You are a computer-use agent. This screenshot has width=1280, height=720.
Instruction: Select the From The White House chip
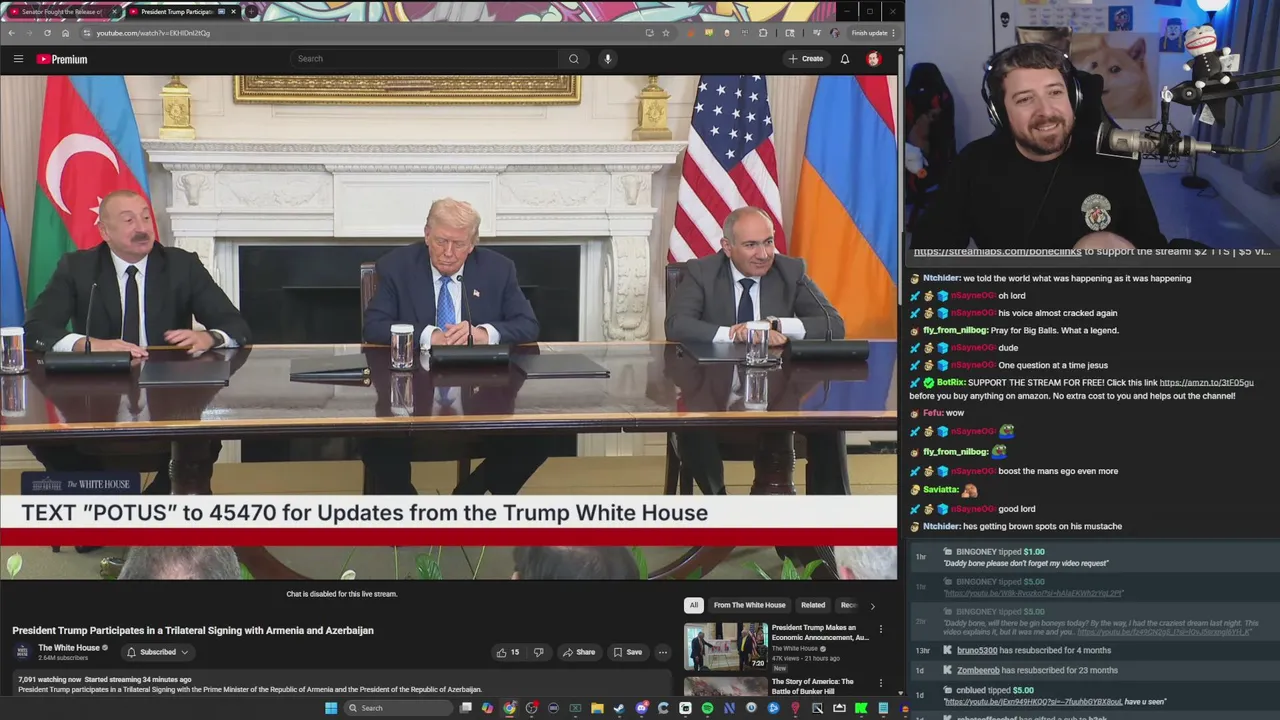749,605
